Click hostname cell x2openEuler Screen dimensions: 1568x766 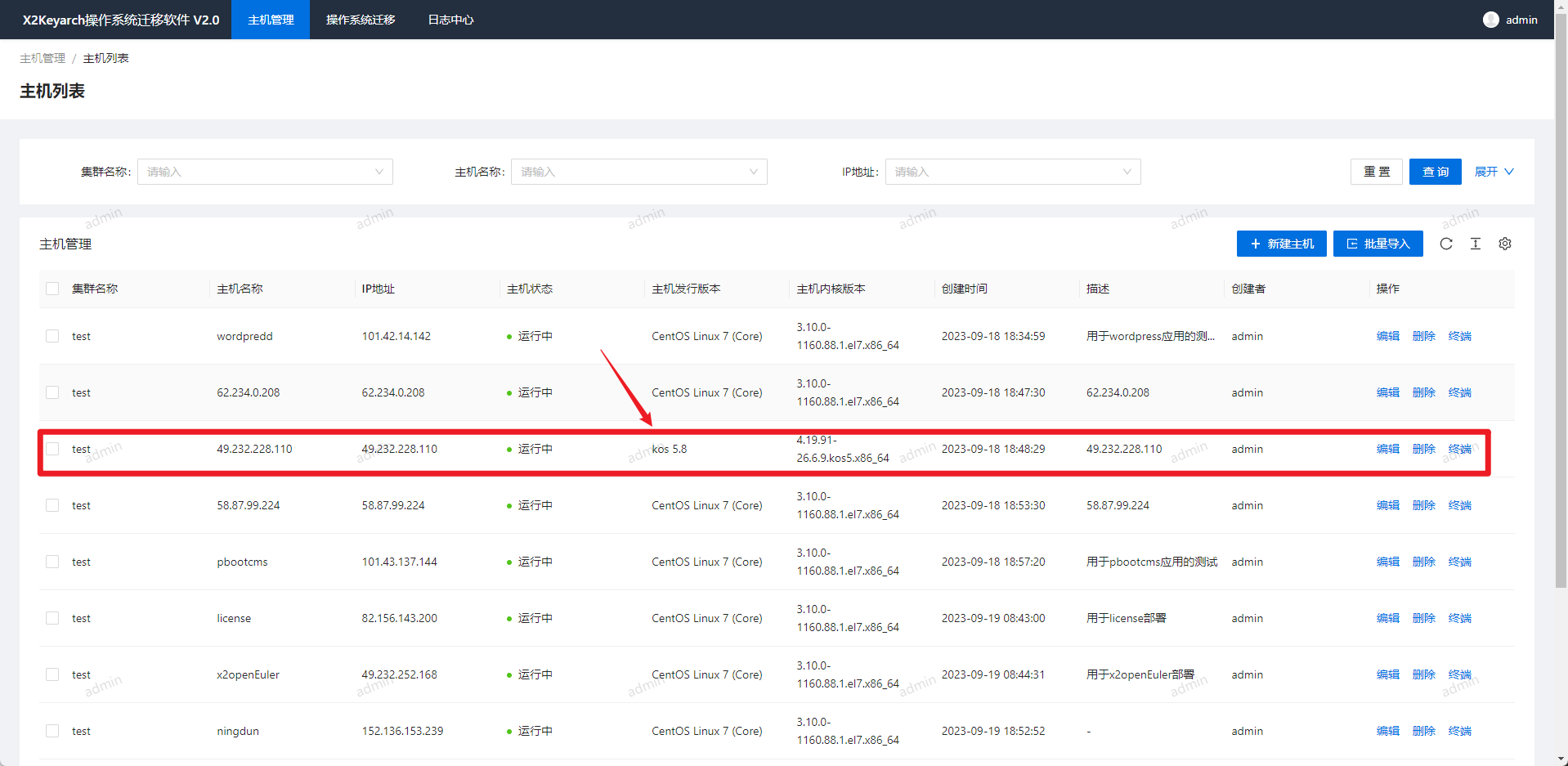click(x=248, y=674)
